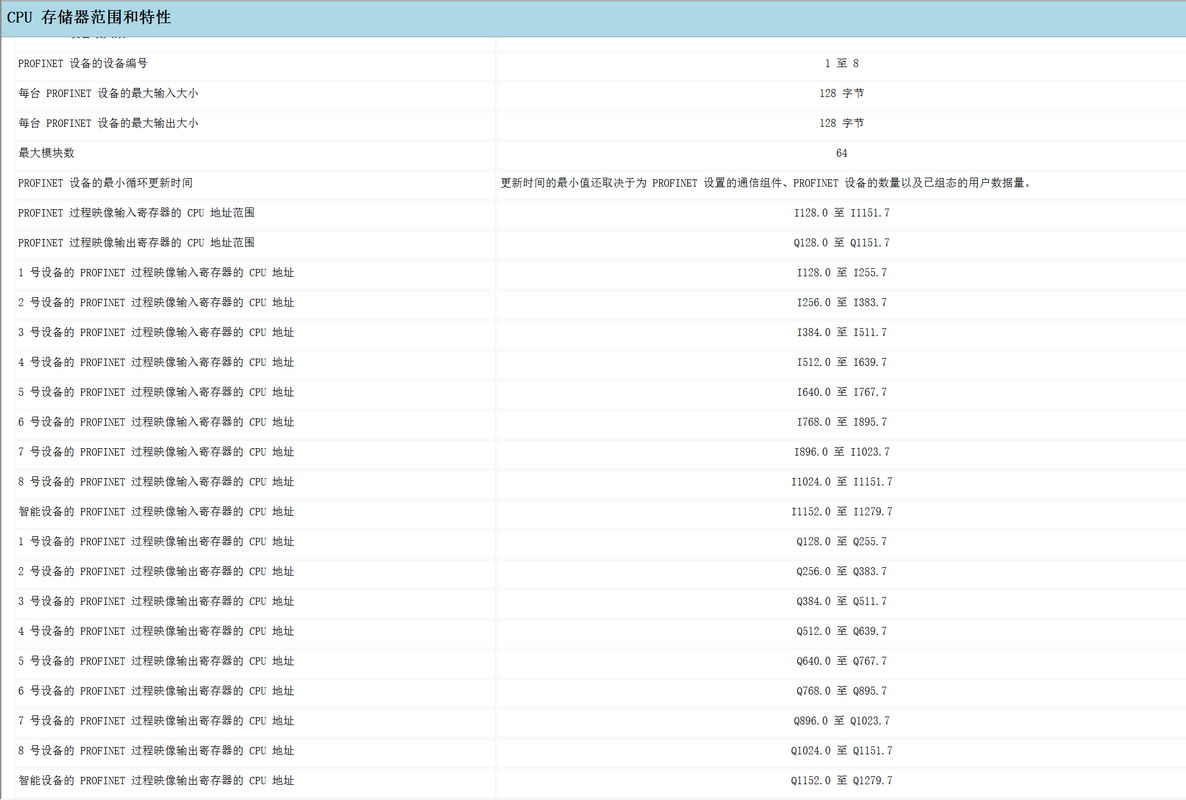The image size is (1186, 800).
Task: Select the '5 号设备' output register address label
Action: 156,661
